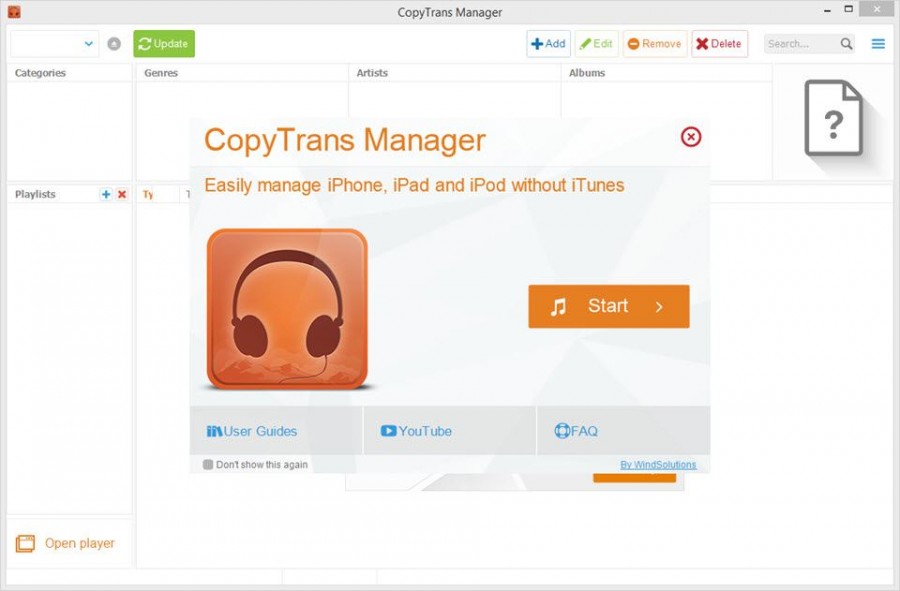Open the hamburger menu icon
900x591 pixels.
(x=878, y=44)
